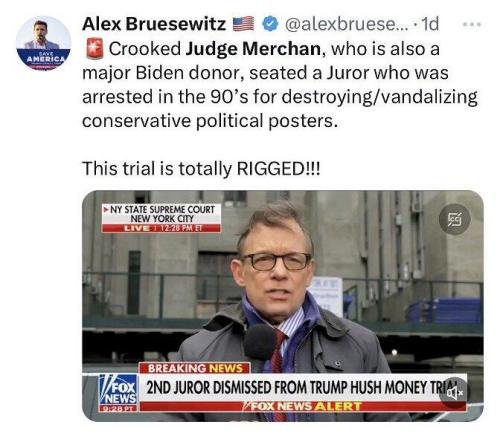
Task: Click the blue verified checkmark badge
Action: pos(270,24)
